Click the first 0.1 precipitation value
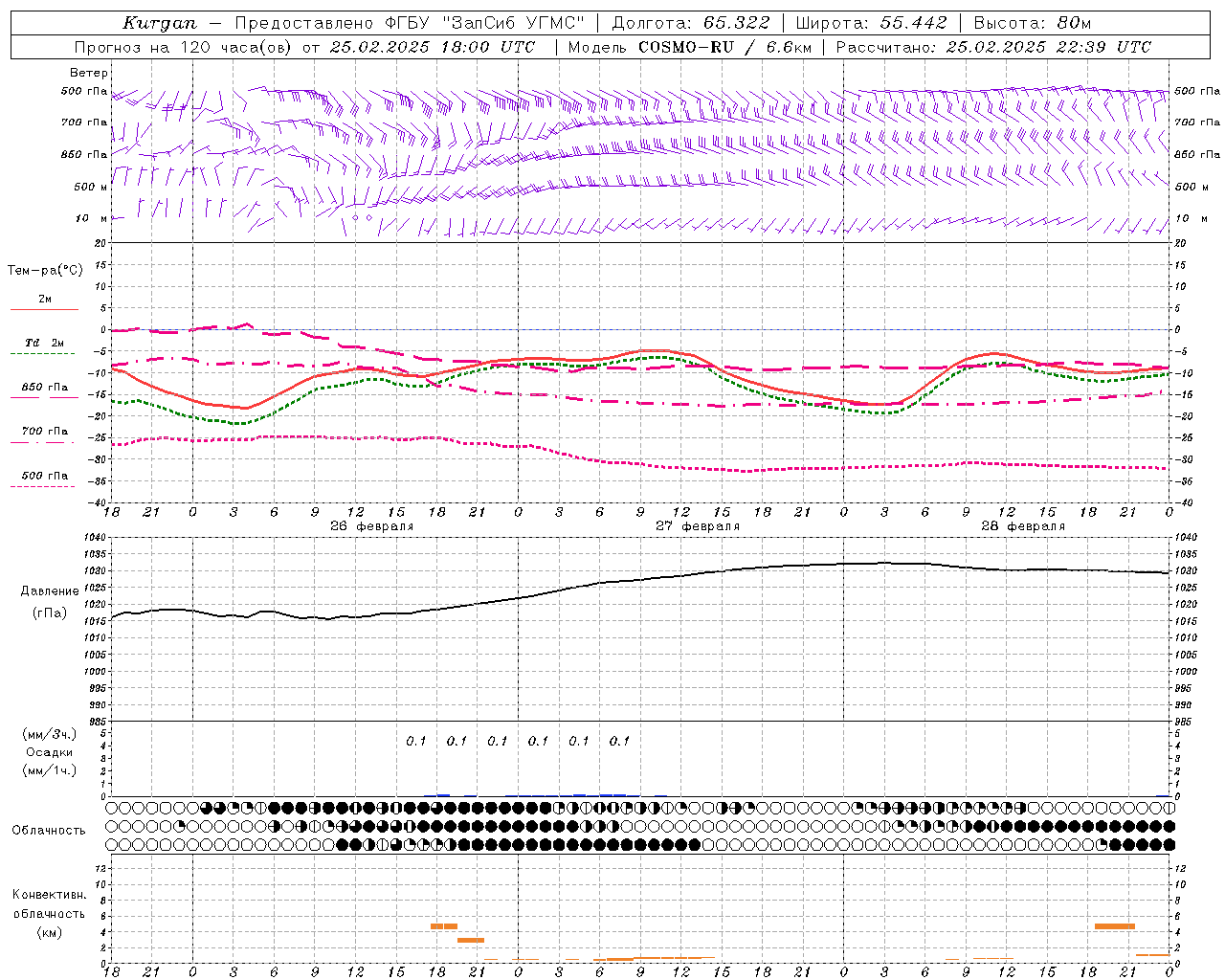Viewport: 1225px width, 980px height. click(416, 742)
